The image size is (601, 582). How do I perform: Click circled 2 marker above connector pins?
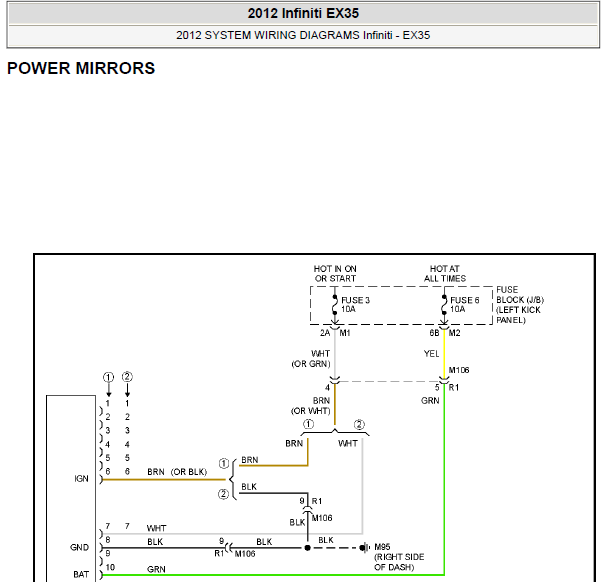point(127,377)
